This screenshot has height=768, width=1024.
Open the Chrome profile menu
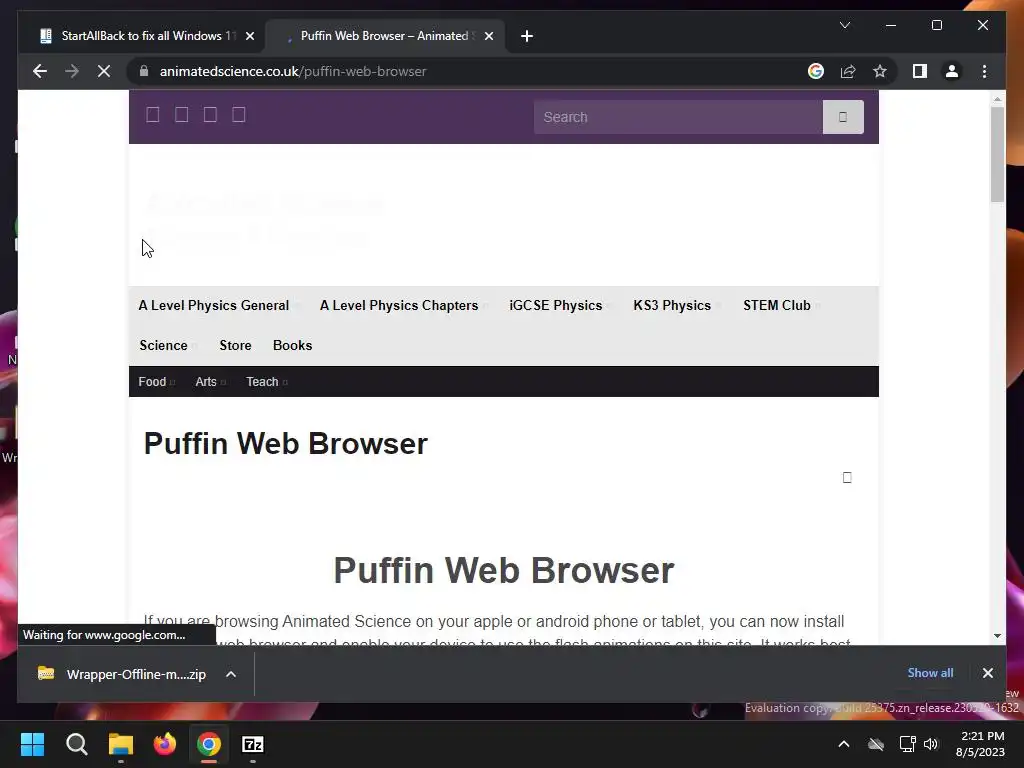[x=952, y=71]
